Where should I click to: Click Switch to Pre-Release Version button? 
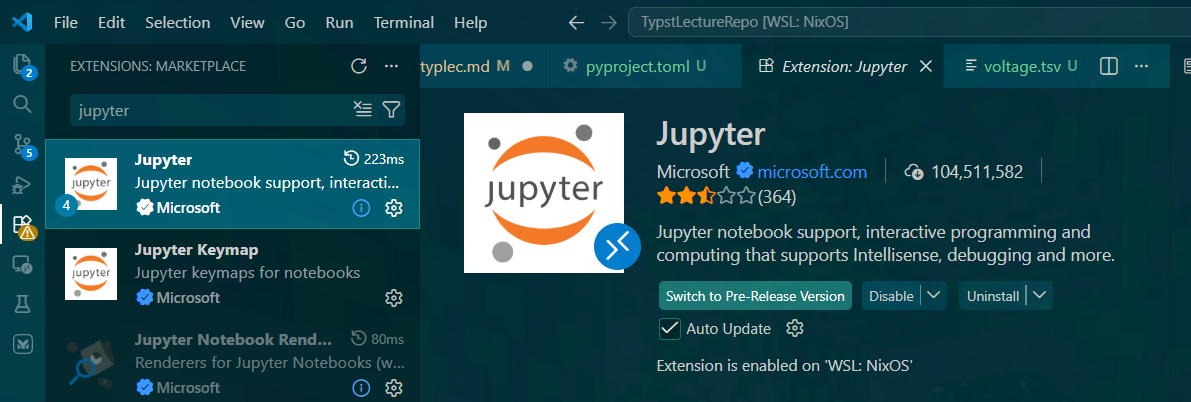point(755,296)
